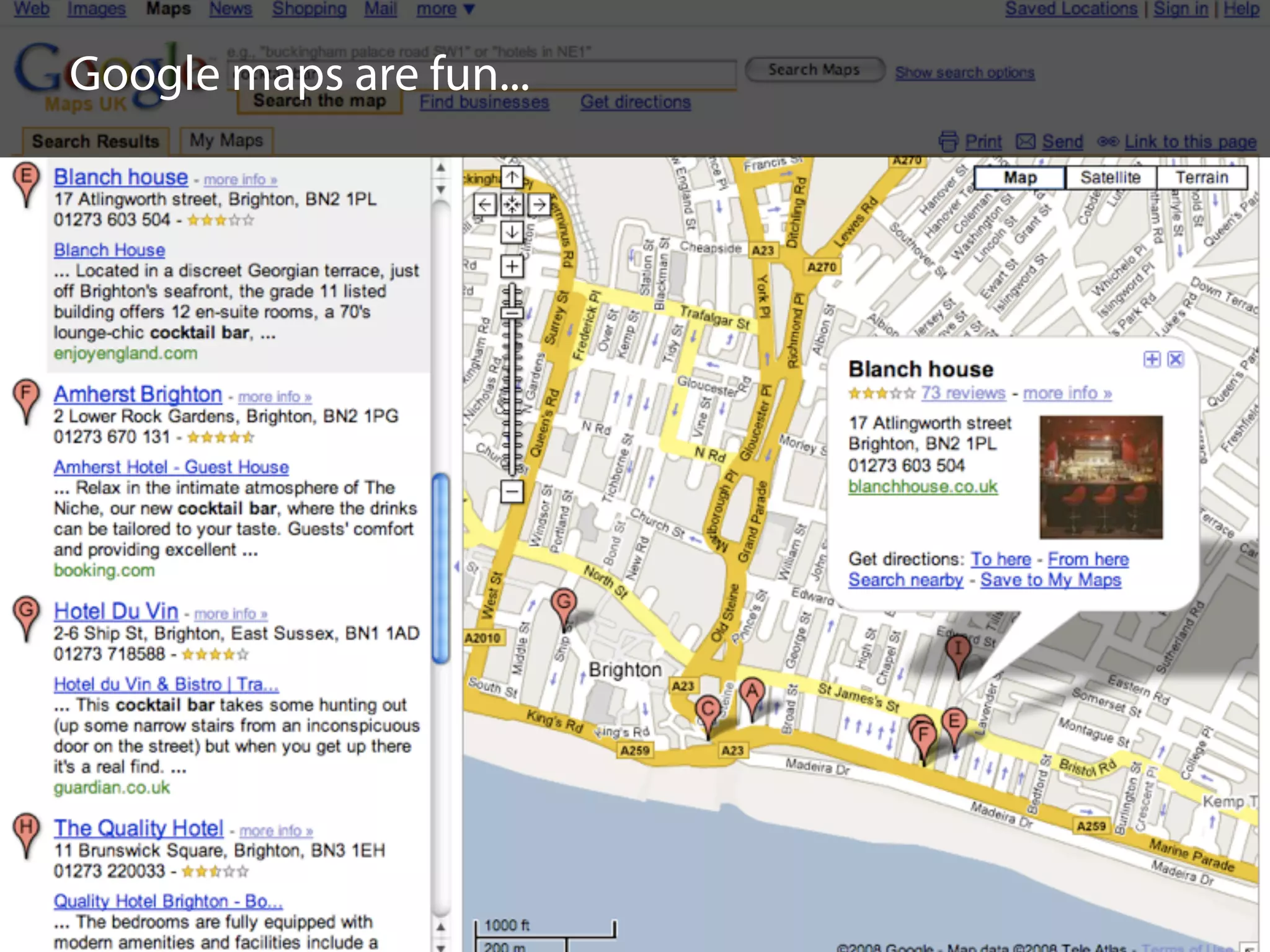Open the My Maps tab
Viewport: 1270px width, 952px height.
[226, 141]
